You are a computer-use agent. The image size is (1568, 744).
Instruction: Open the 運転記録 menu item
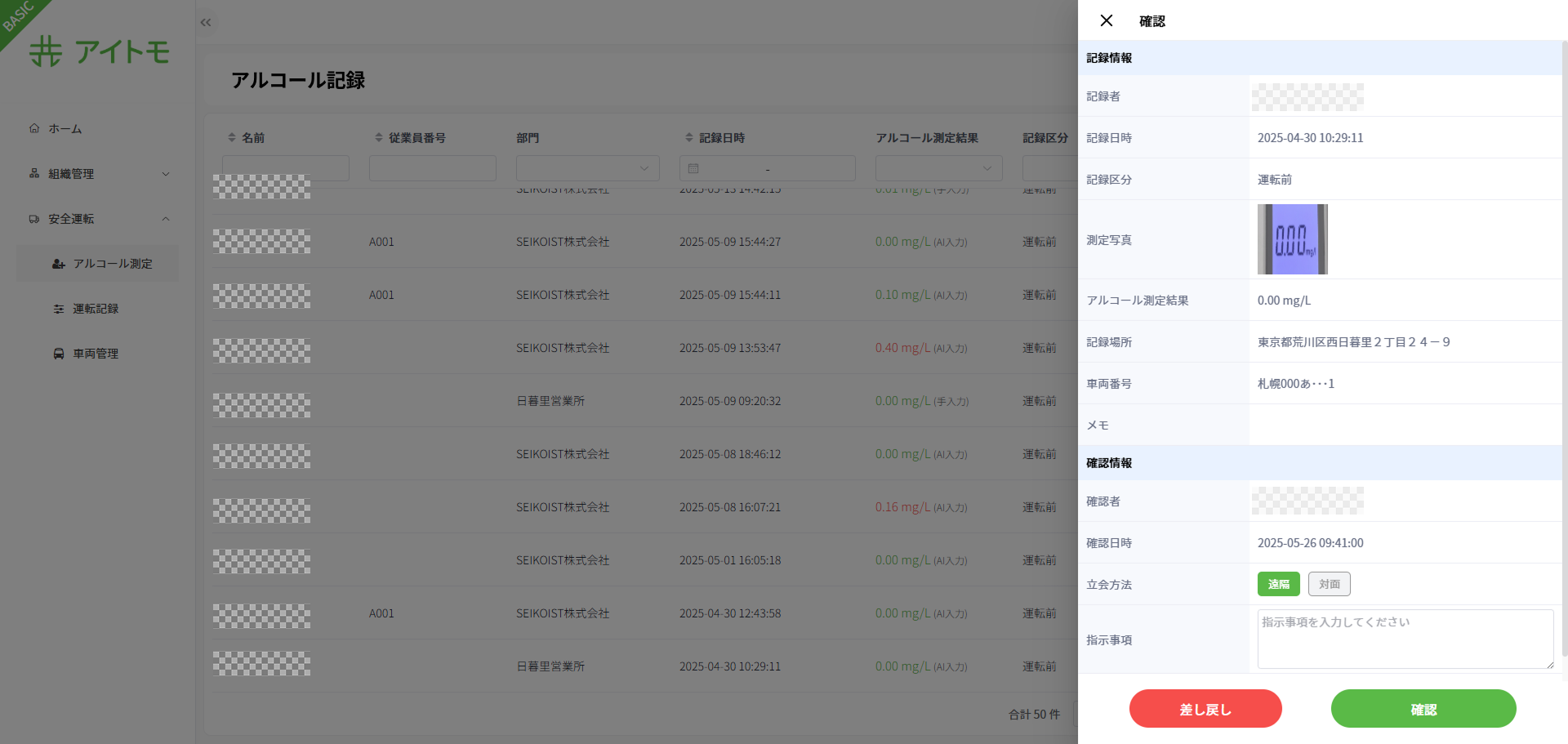pyautogui.click(x=96, y=309)
